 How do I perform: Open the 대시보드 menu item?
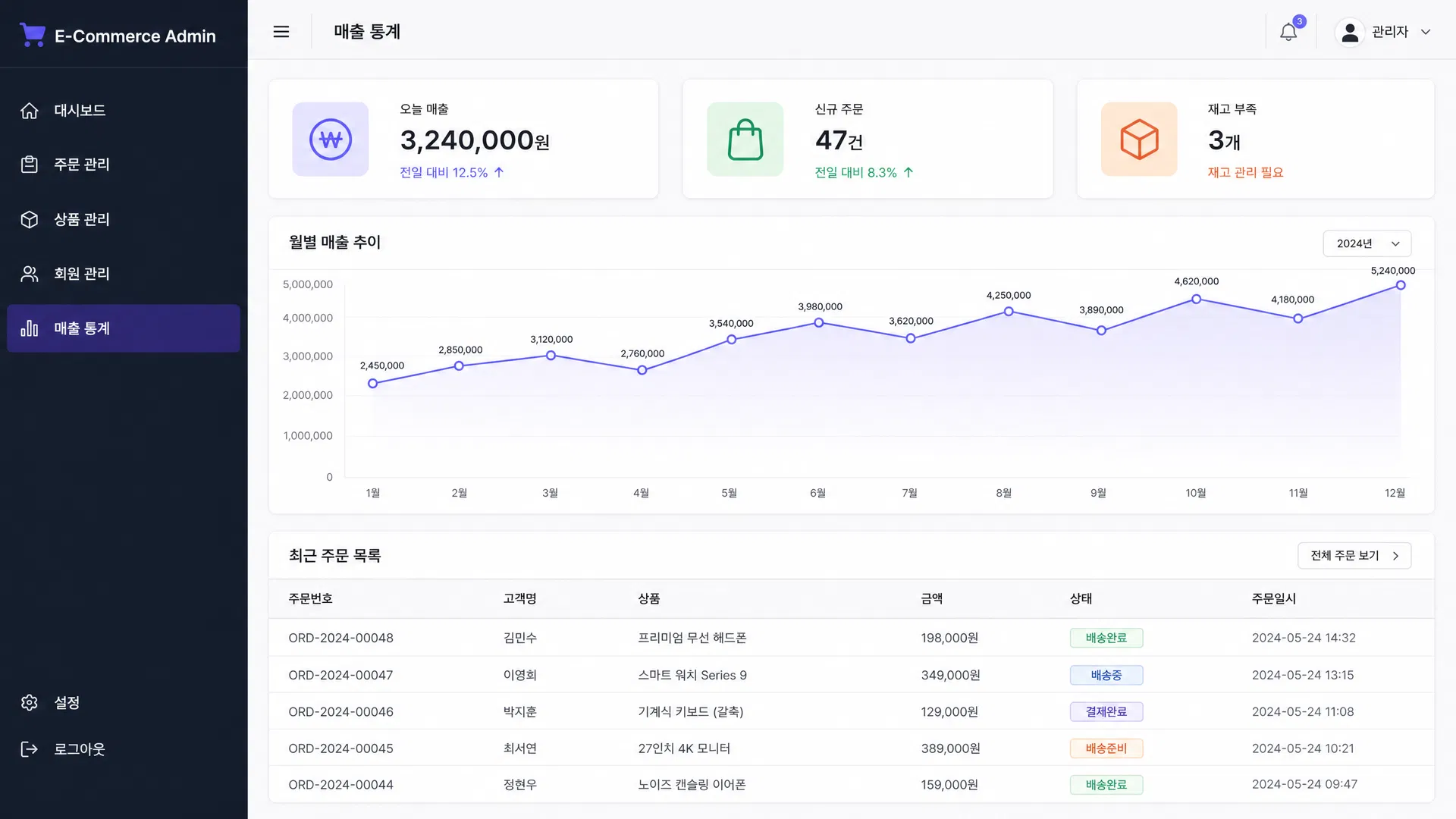pyautogui.click(x=124, y=111)
